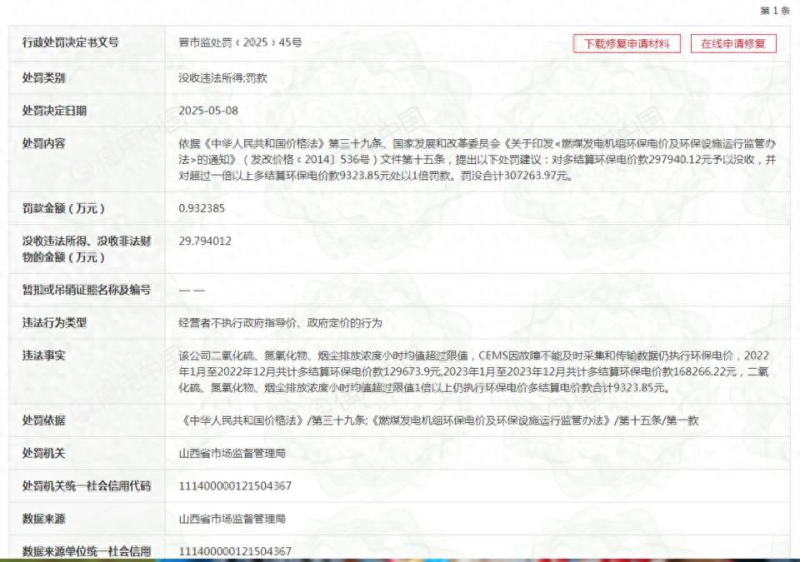Click the 行政处罚决定书文号 row label
The height and width of the screenshot is (562, 800).
coord(70,43)
